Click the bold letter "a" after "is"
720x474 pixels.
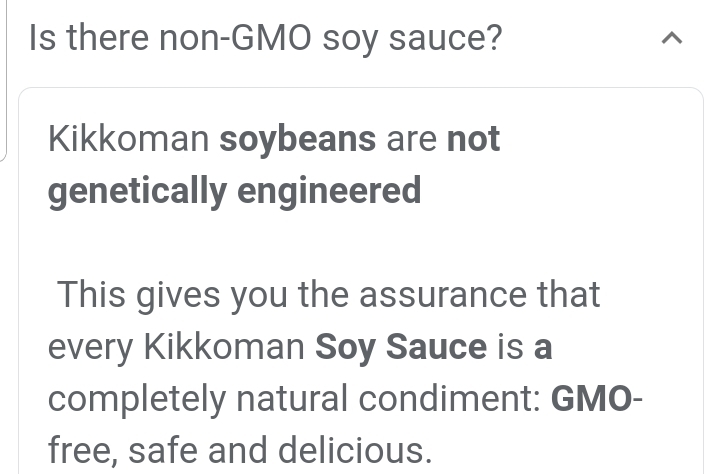[543, 347]
